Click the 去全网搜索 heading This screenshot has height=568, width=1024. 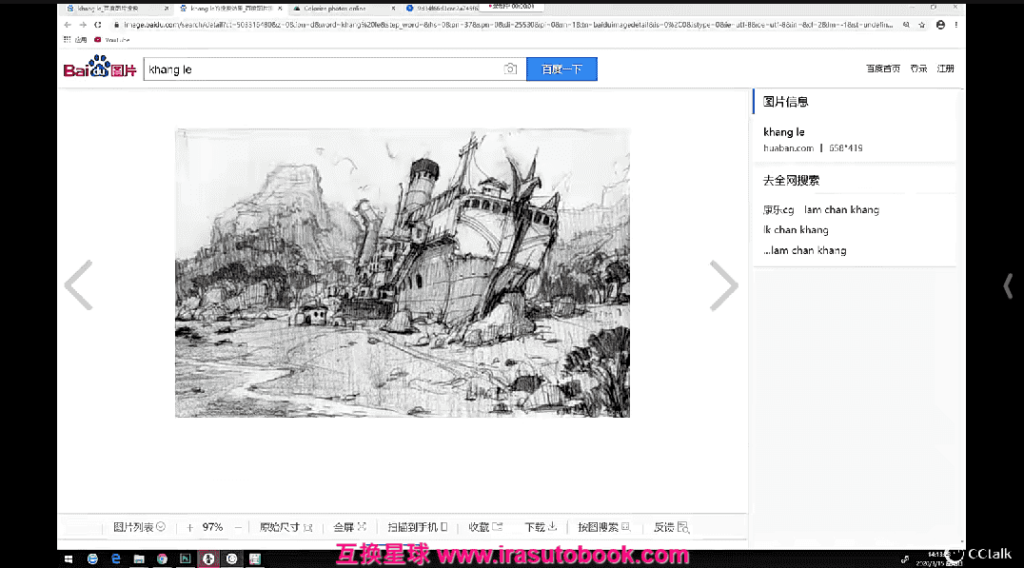click(791, 181)
